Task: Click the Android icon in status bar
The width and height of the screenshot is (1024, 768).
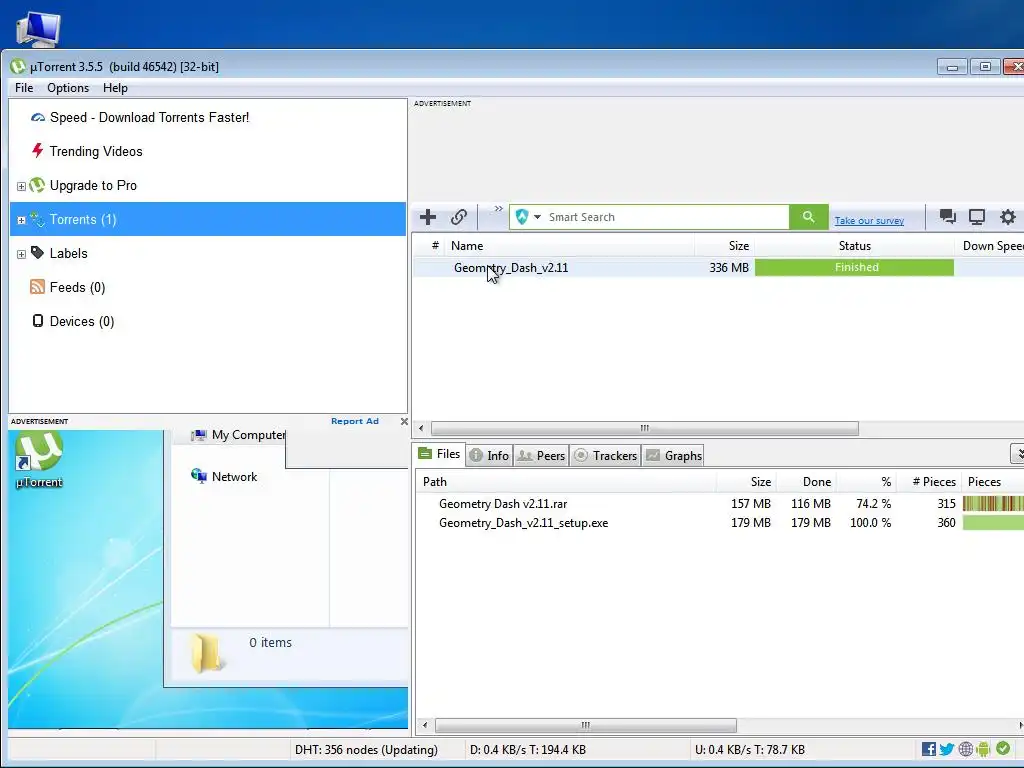Action: click(x=984, y=749)
